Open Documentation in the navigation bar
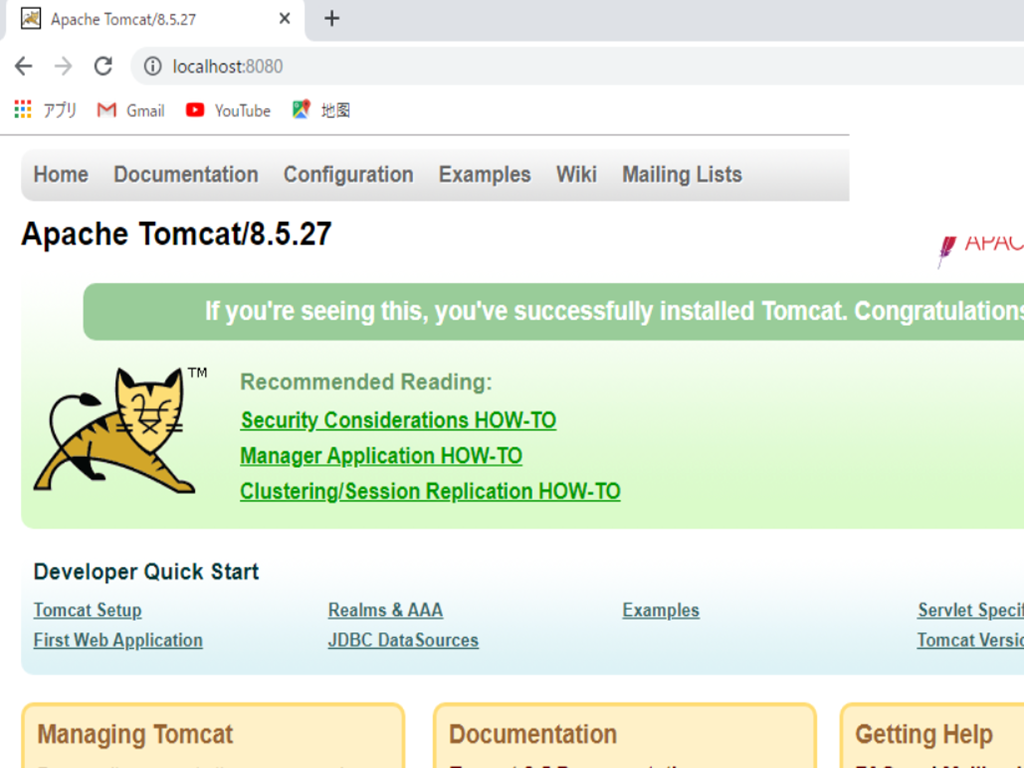 [186, 174]
